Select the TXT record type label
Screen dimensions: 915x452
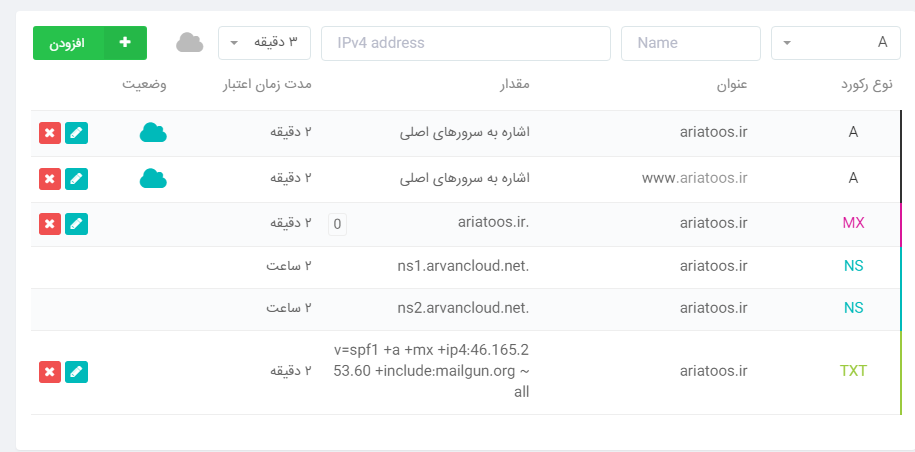click(x=853, y=371)
